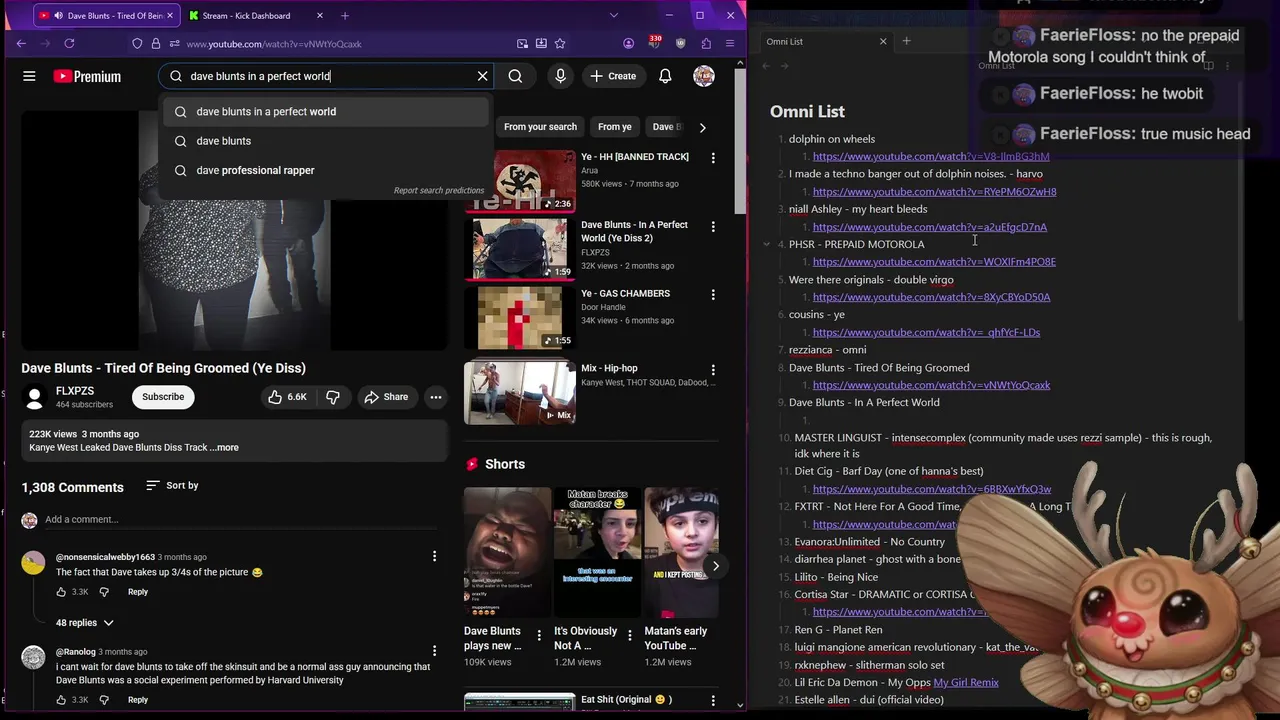Open the account avatar menu
This screenshot has width=1280, height=720.
click(704, 76)
